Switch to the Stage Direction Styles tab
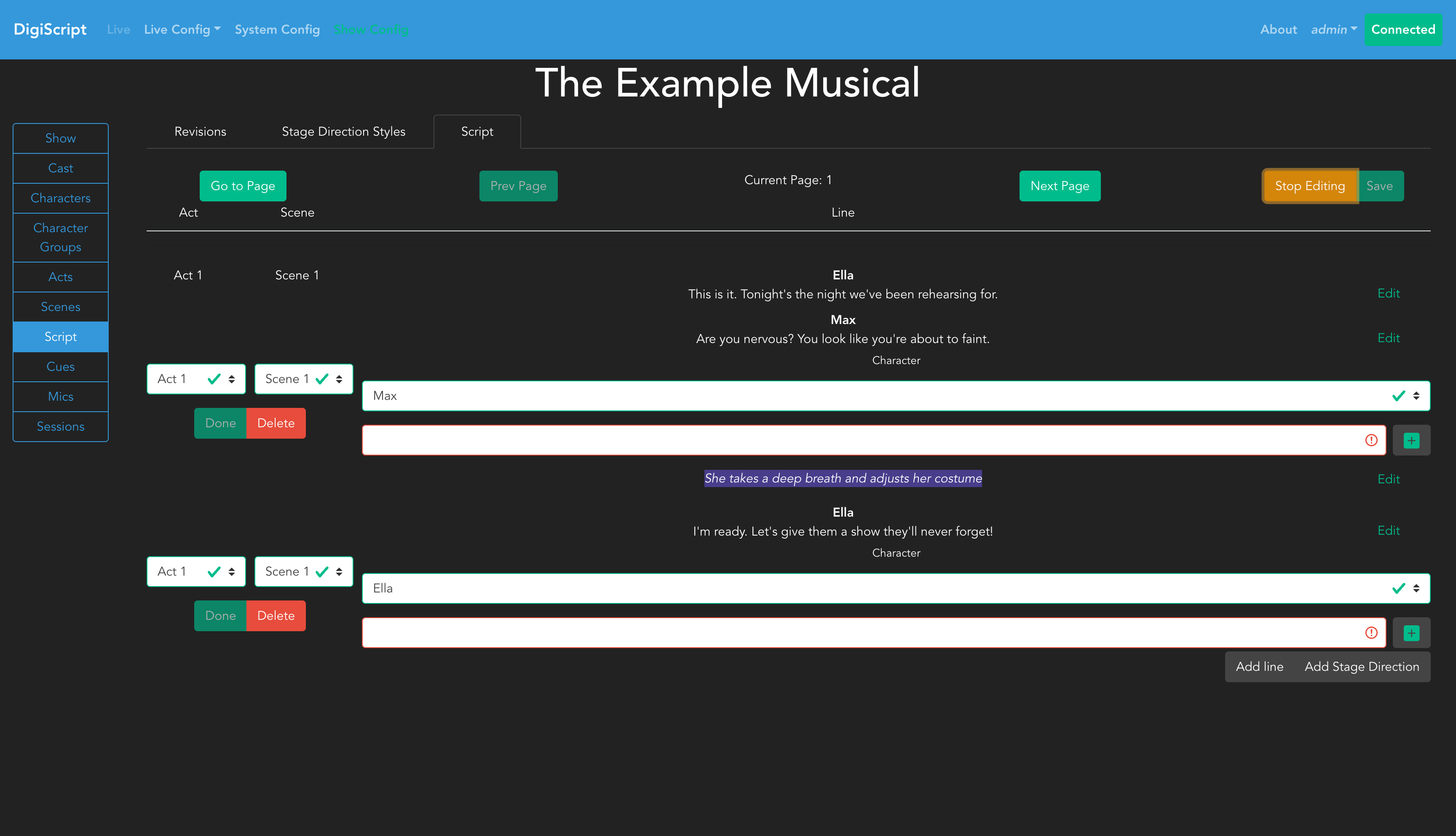The image size is (1456, 836). tap(343, 131)
